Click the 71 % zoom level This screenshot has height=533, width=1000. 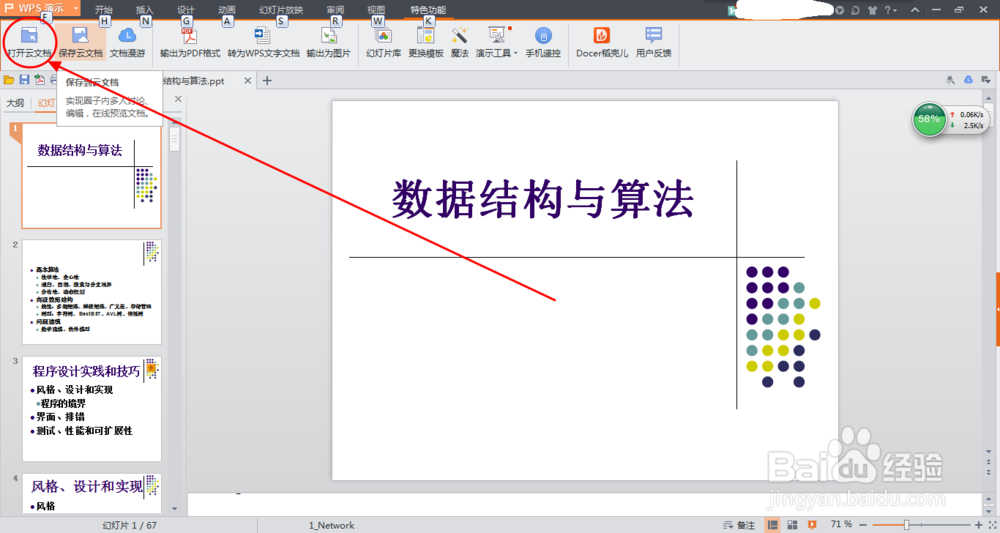(841, 524)
